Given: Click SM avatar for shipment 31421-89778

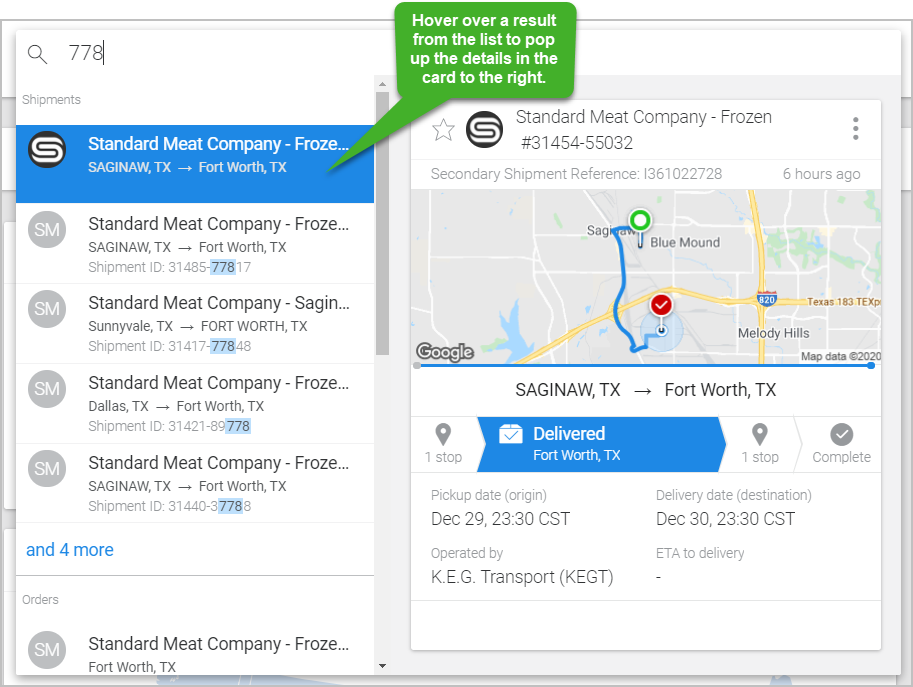Looking at the screenshot, I should pos(47,389).
